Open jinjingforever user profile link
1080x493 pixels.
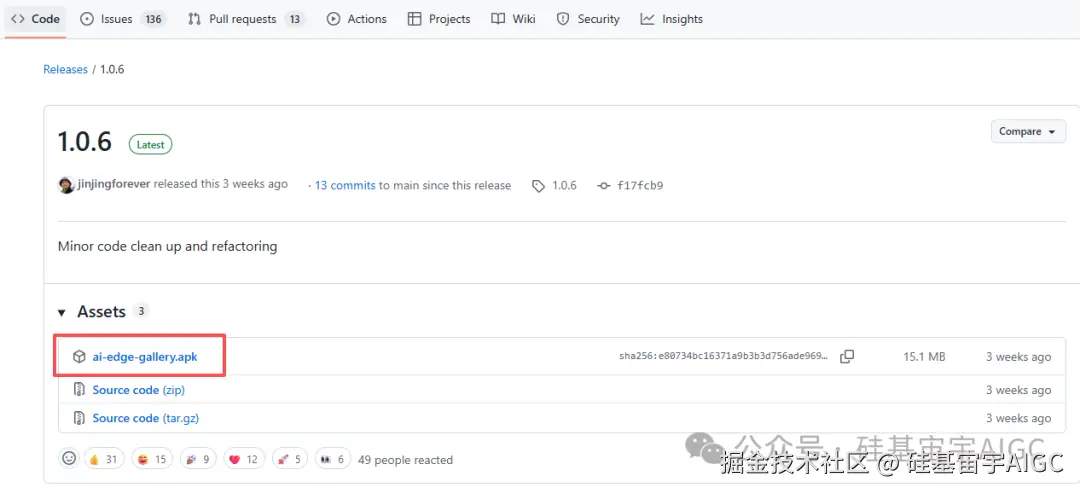[114, 185]
